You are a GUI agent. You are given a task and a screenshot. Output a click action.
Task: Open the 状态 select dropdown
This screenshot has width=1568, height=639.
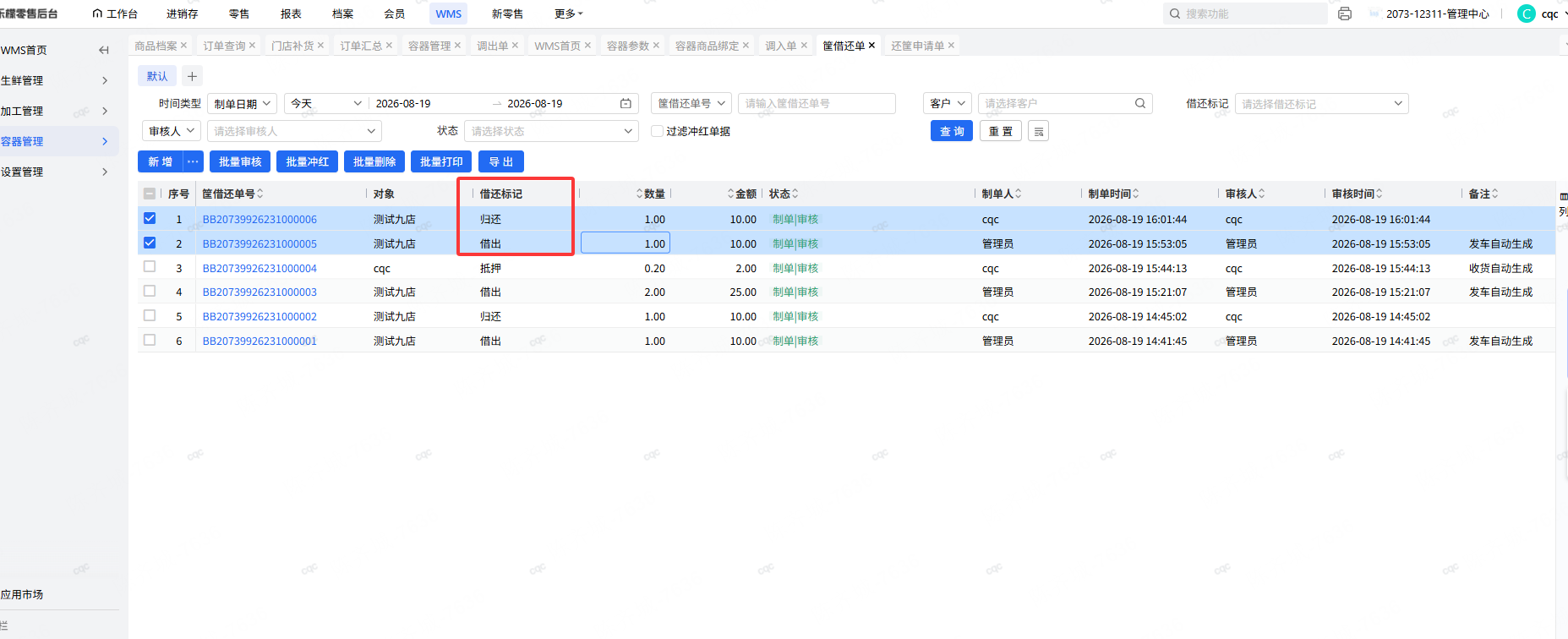(551, 131)
